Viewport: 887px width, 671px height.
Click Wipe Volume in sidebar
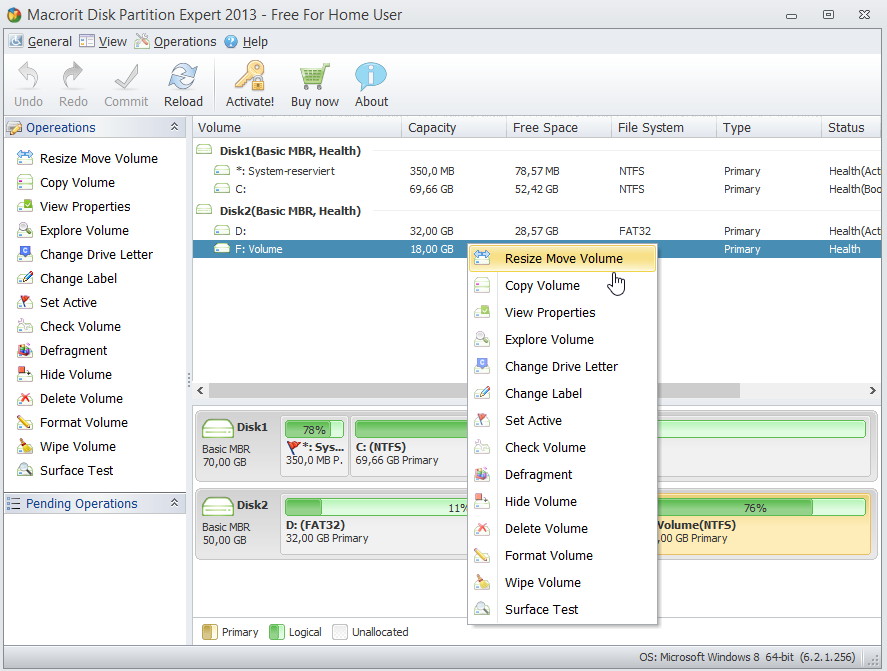pyautogui.click(x=66, y=446)
